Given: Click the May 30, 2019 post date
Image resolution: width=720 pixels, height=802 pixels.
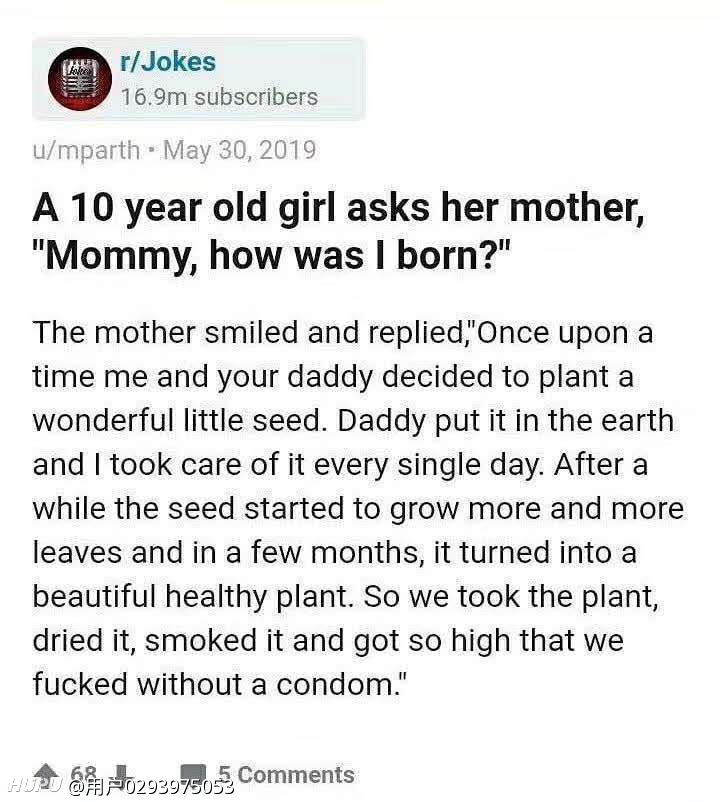Looking at the screenshot, I should 239,150.
